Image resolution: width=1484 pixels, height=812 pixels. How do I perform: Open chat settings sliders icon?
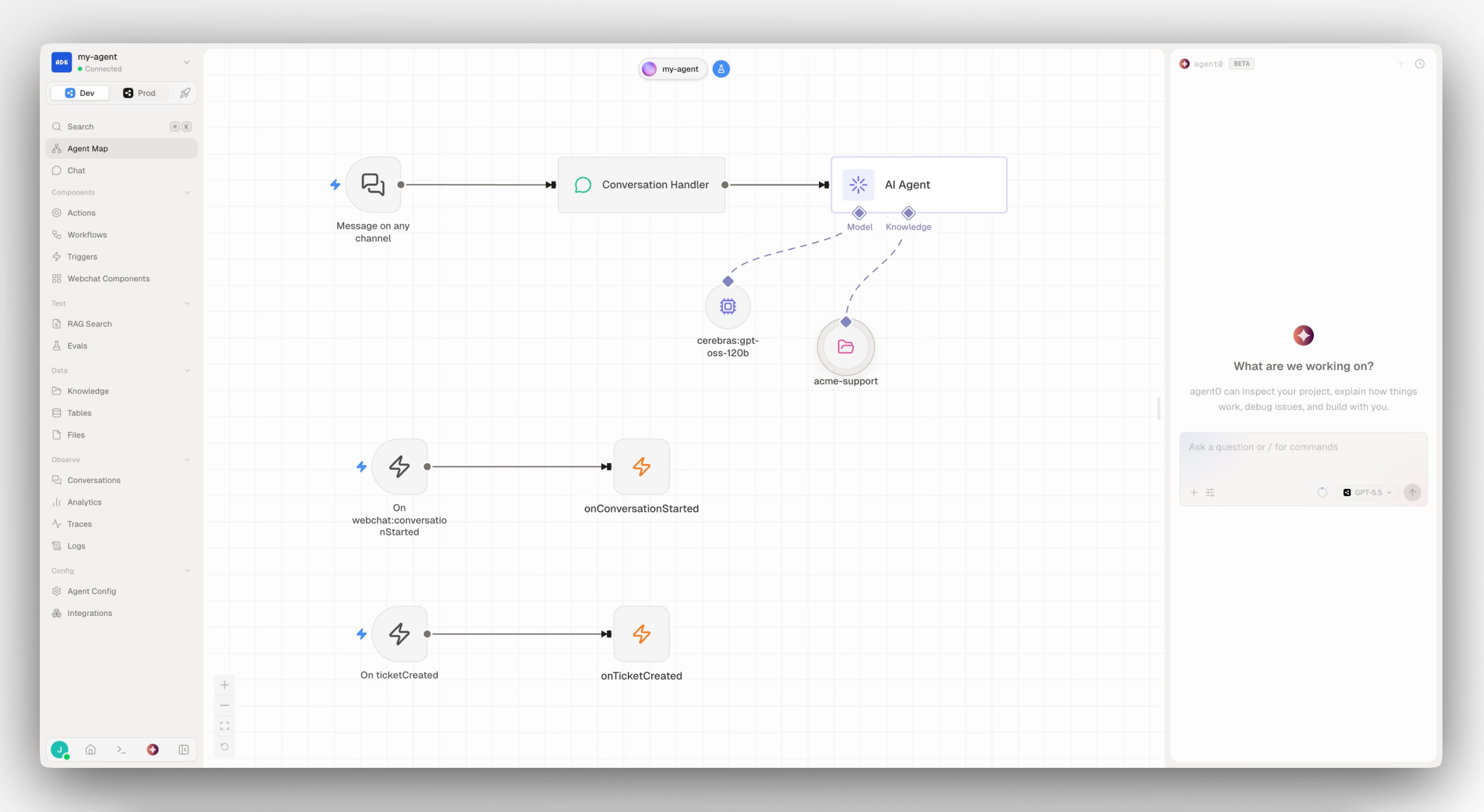[1210, 493]
